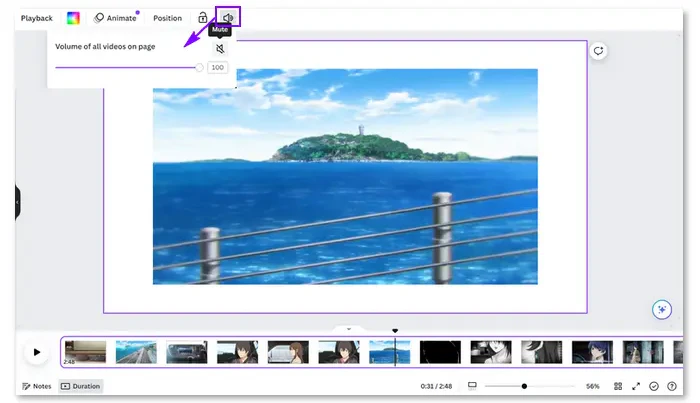Click the checkmark circle icon
The width and height of the screenshot is (700, 403).
pos(654,386)
